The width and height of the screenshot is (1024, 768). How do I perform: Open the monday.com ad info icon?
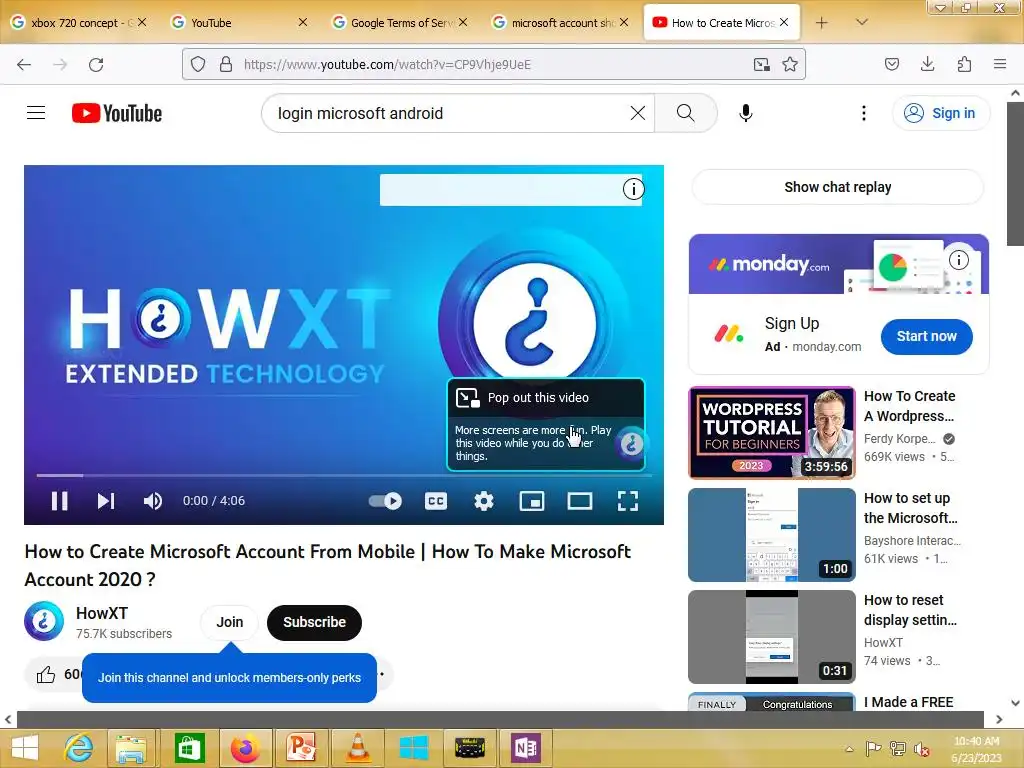pyautogui.click(x=958, y=260)
